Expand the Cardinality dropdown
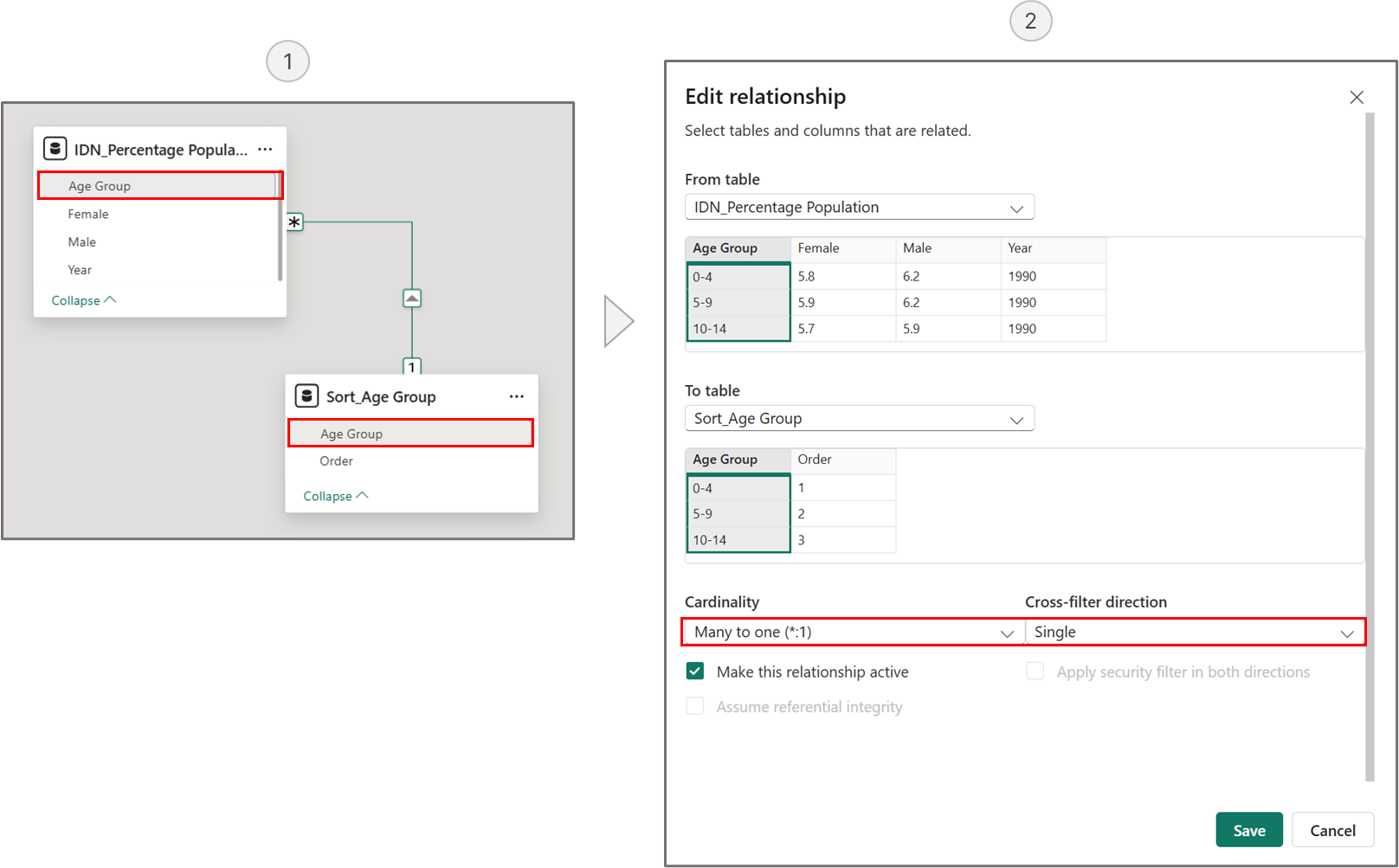The image size is (1399, 868). 853,633
